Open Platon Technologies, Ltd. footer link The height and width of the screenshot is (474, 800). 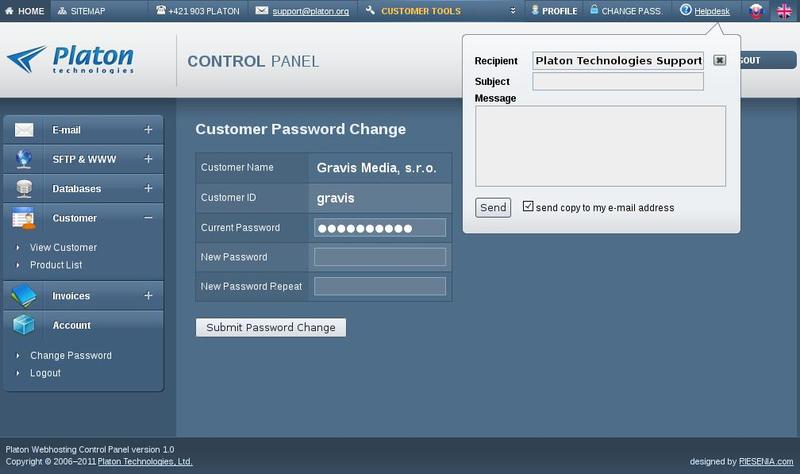[145, 462]
